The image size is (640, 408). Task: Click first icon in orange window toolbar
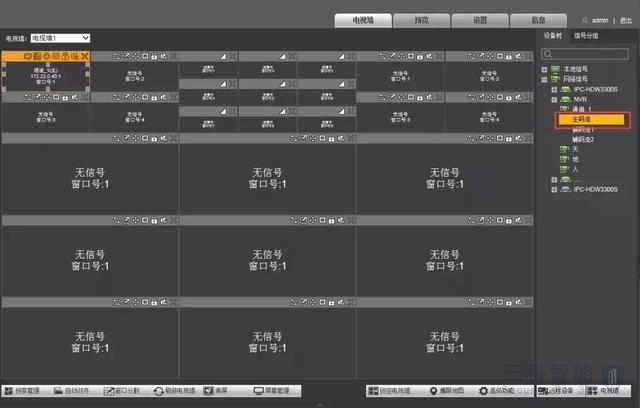[26, 56]
